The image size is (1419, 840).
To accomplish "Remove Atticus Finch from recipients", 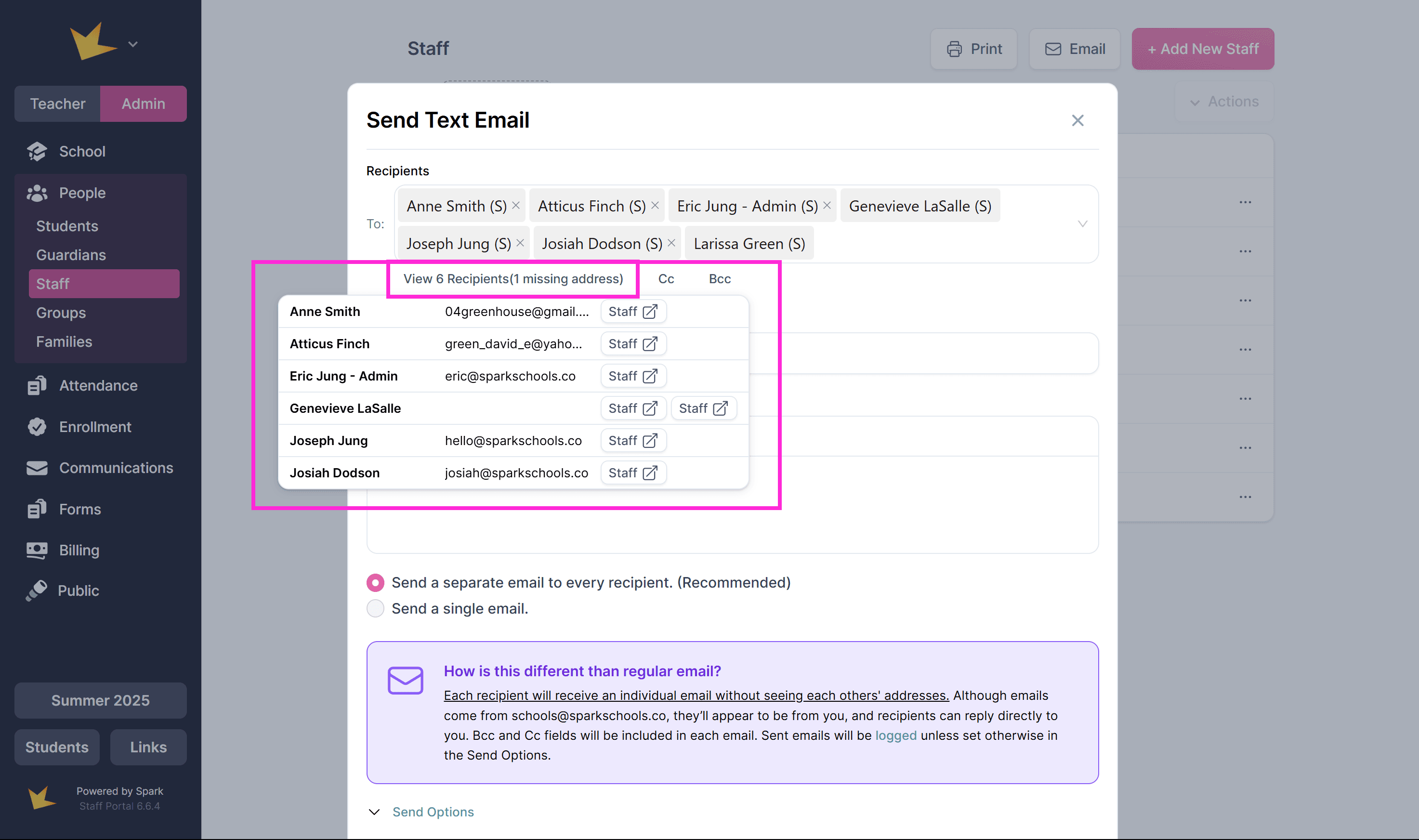I will [655, 206].
